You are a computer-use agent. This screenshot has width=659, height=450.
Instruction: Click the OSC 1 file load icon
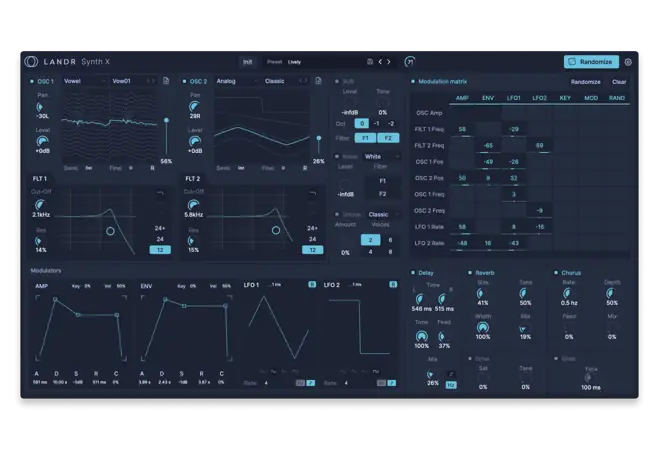coord(165,81)
